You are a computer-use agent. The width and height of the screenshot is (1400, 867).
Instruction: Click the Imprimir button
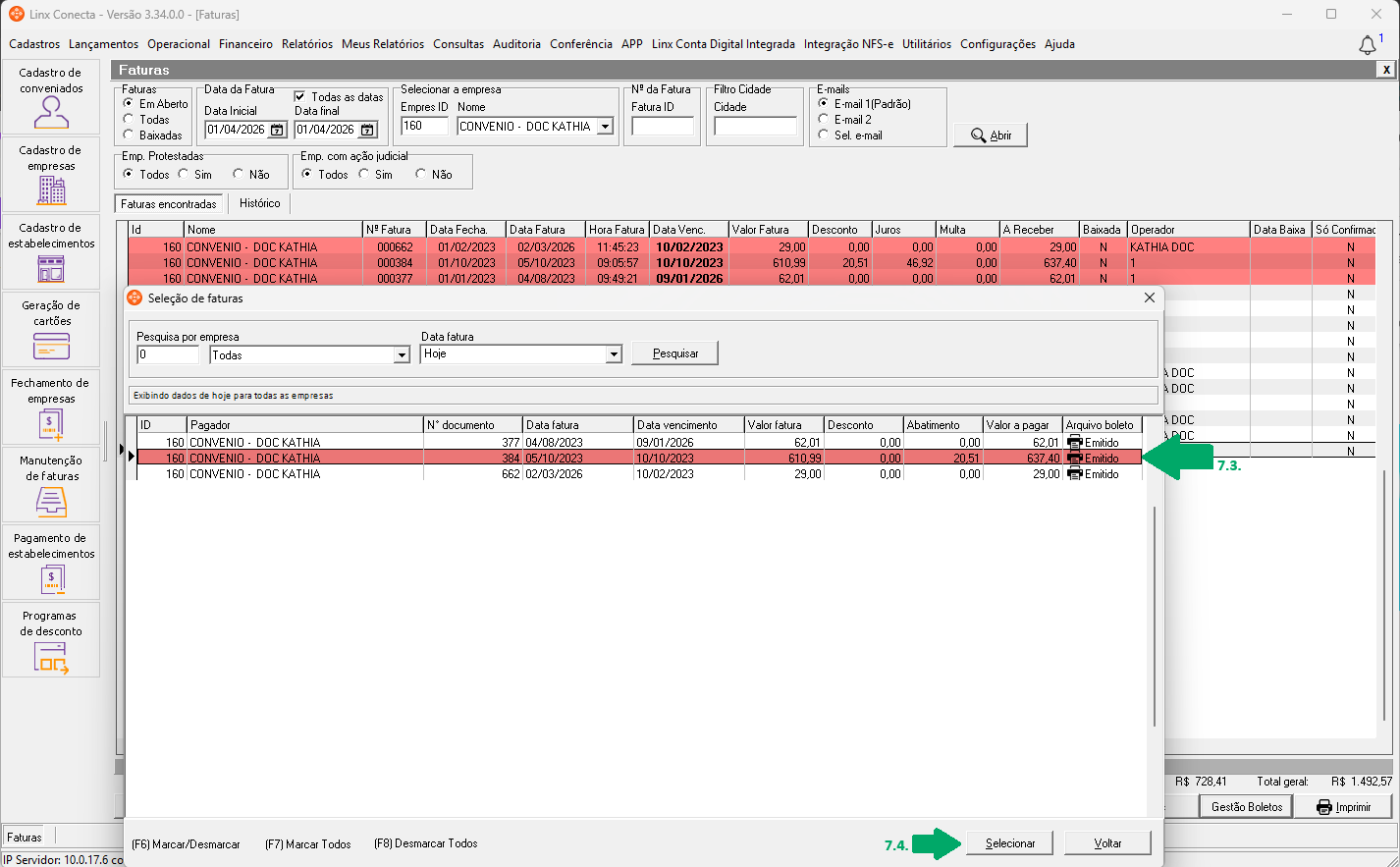(x=1343, y=807)
